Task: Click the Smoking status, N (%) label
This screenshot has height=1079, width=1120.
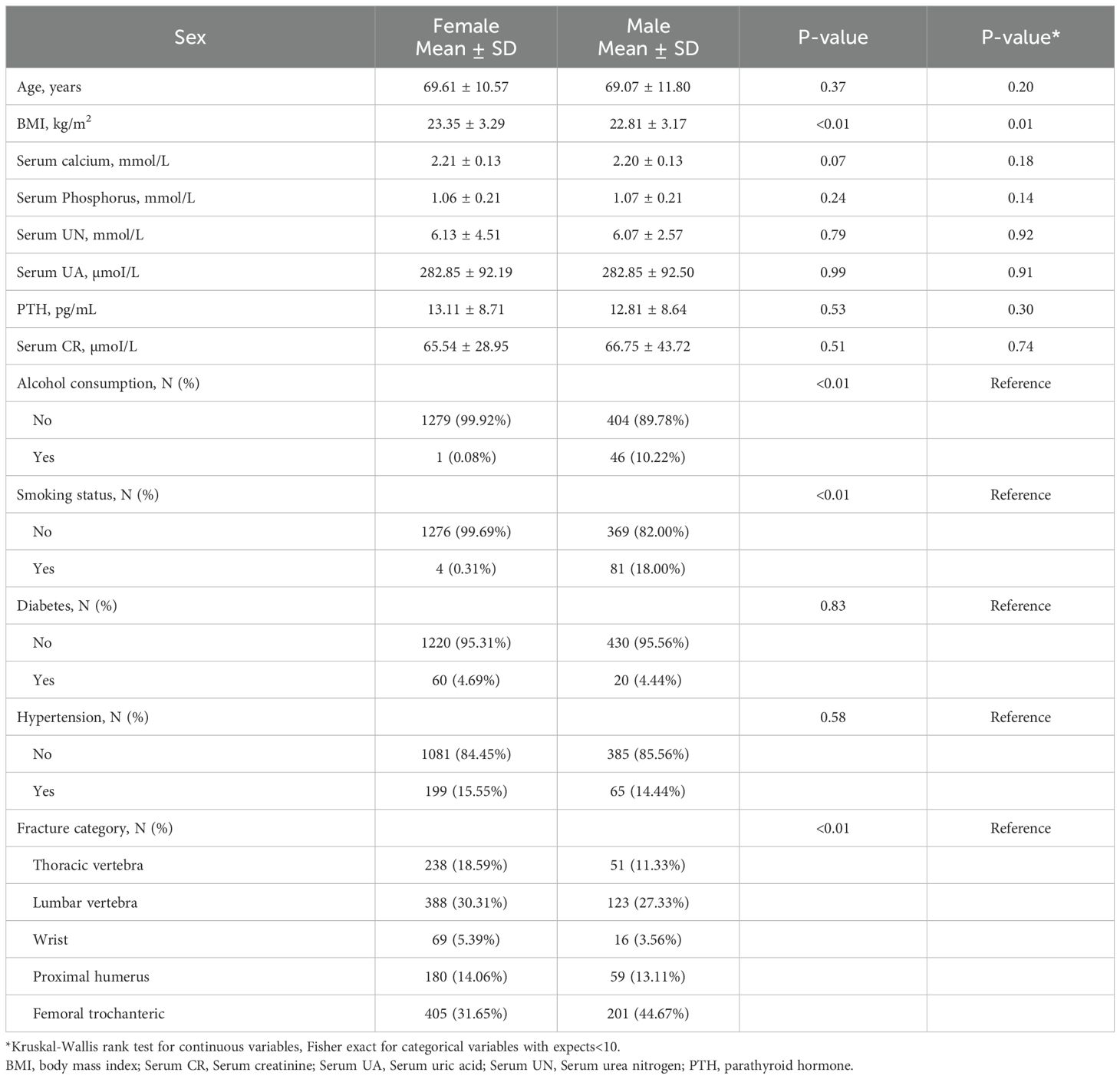Action: click(87, 494)
